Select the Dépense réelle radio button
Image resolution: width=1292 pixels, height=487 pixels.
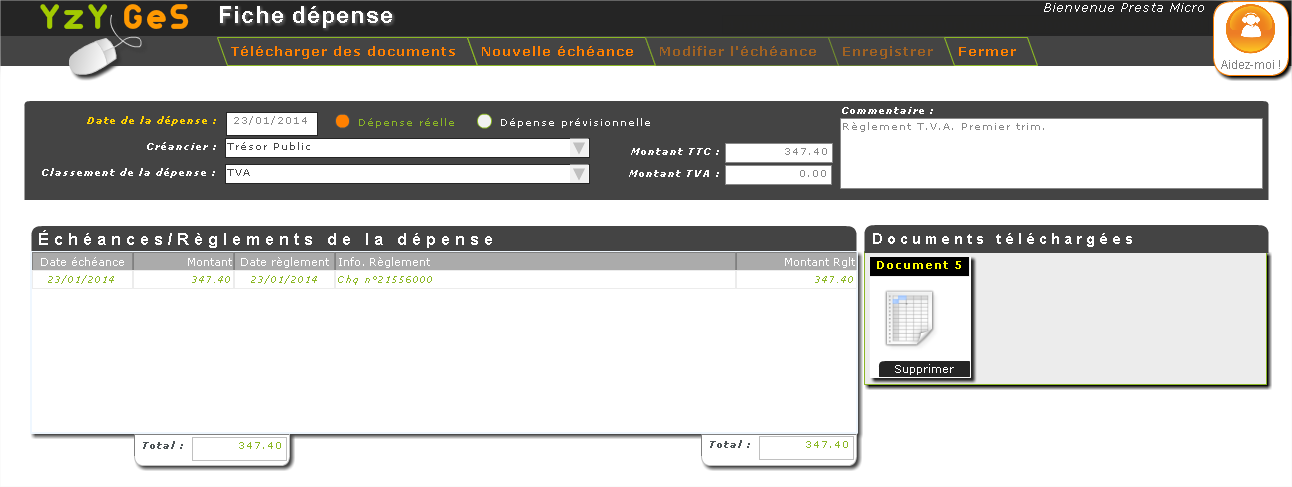(x=343, y=122)
